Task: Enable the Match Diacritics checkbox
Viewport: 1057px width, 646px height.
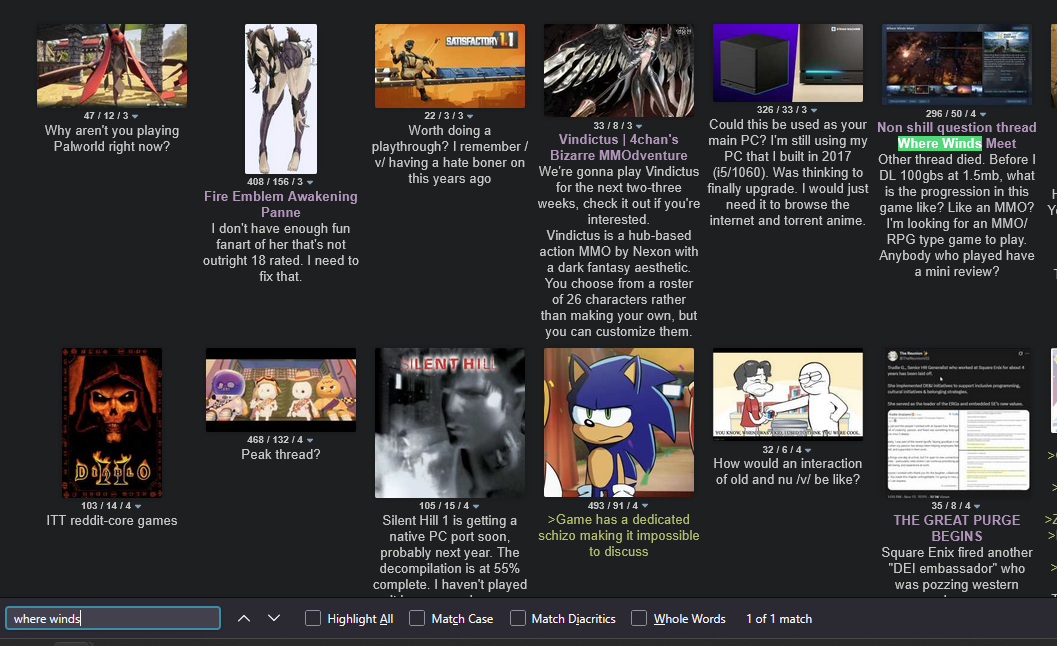Action: 518,618
